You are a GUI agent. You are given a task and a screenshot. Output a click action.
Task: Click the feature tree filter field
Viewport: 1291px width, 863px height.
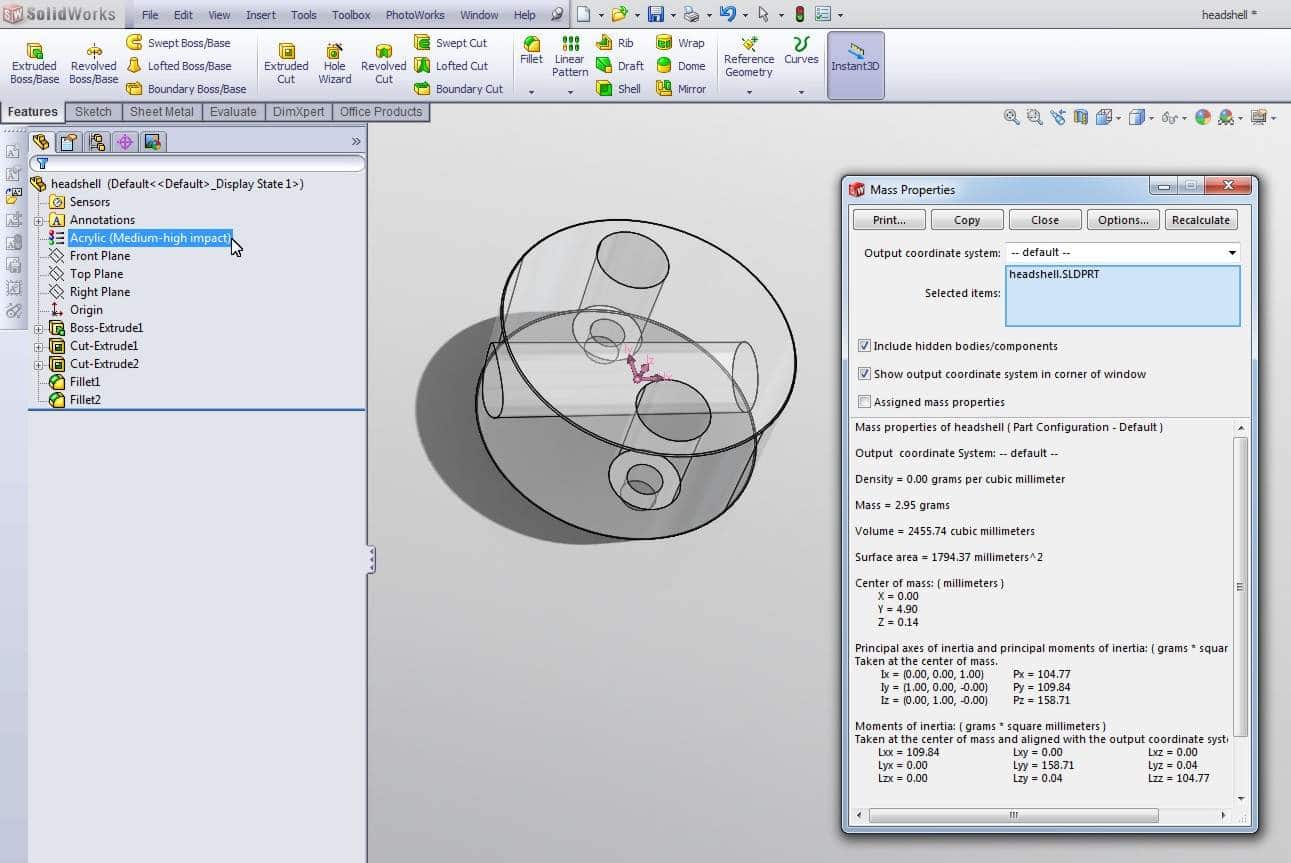[197, 163]
